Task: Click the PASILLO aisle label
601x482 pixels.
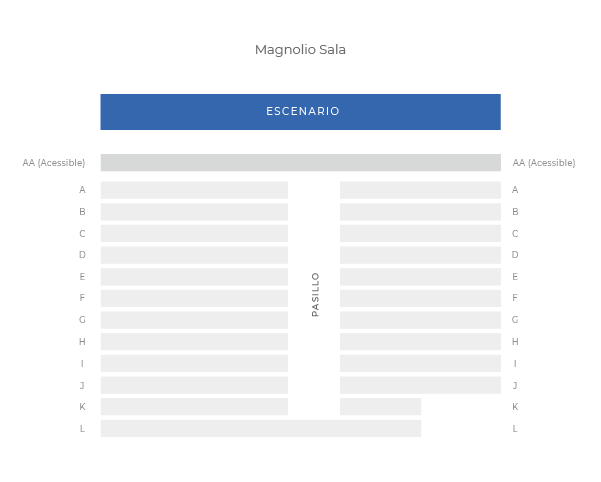Action: pos(316,295)
